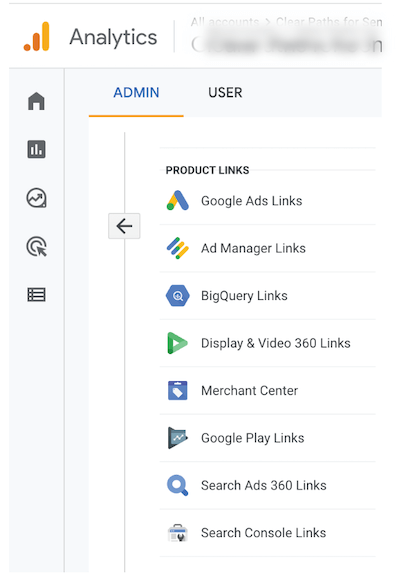
Task: Open Configure list icon in sidebar
Action: (x=37, y=295)
